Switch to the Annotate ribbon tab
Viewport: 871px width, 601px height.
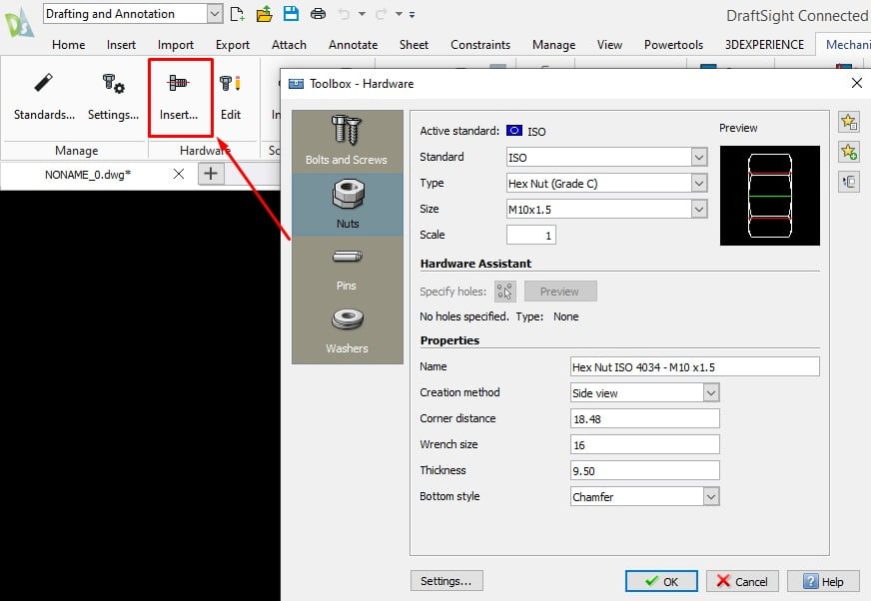coord(353,44)
